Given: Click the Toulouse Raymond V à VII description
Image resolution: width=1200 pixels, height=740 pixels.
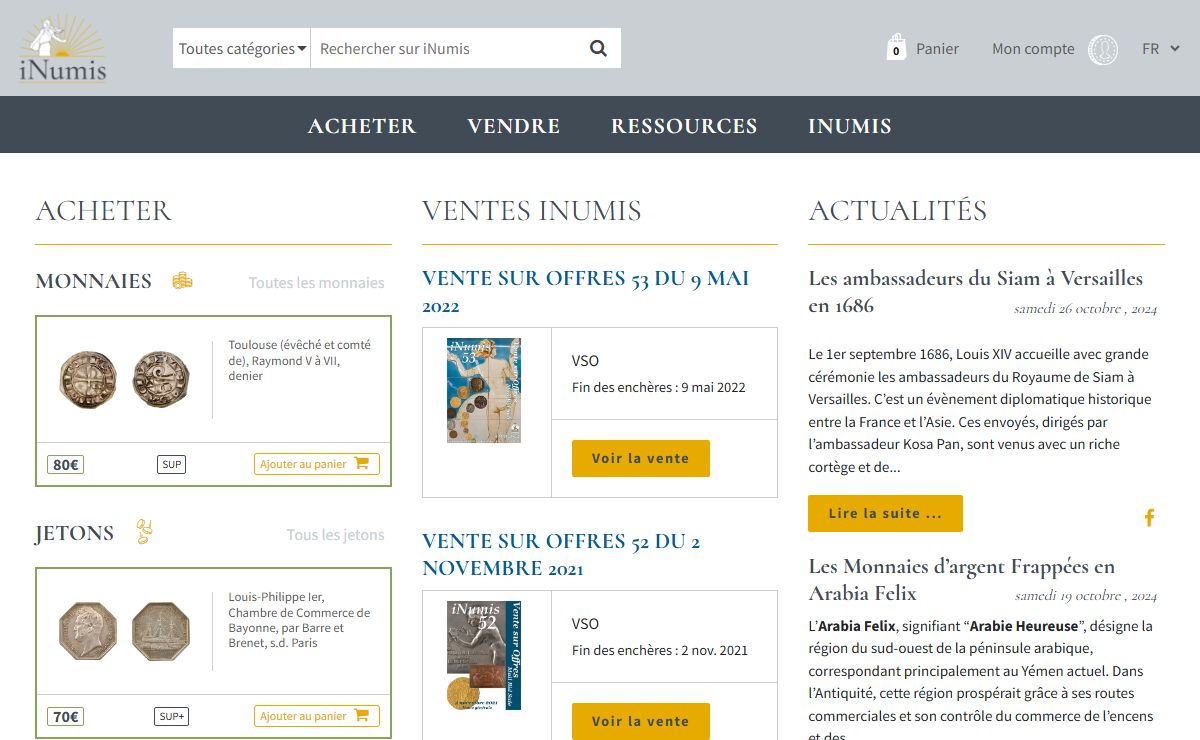Looking at the screenshot, I should click(x=299, y=360).
